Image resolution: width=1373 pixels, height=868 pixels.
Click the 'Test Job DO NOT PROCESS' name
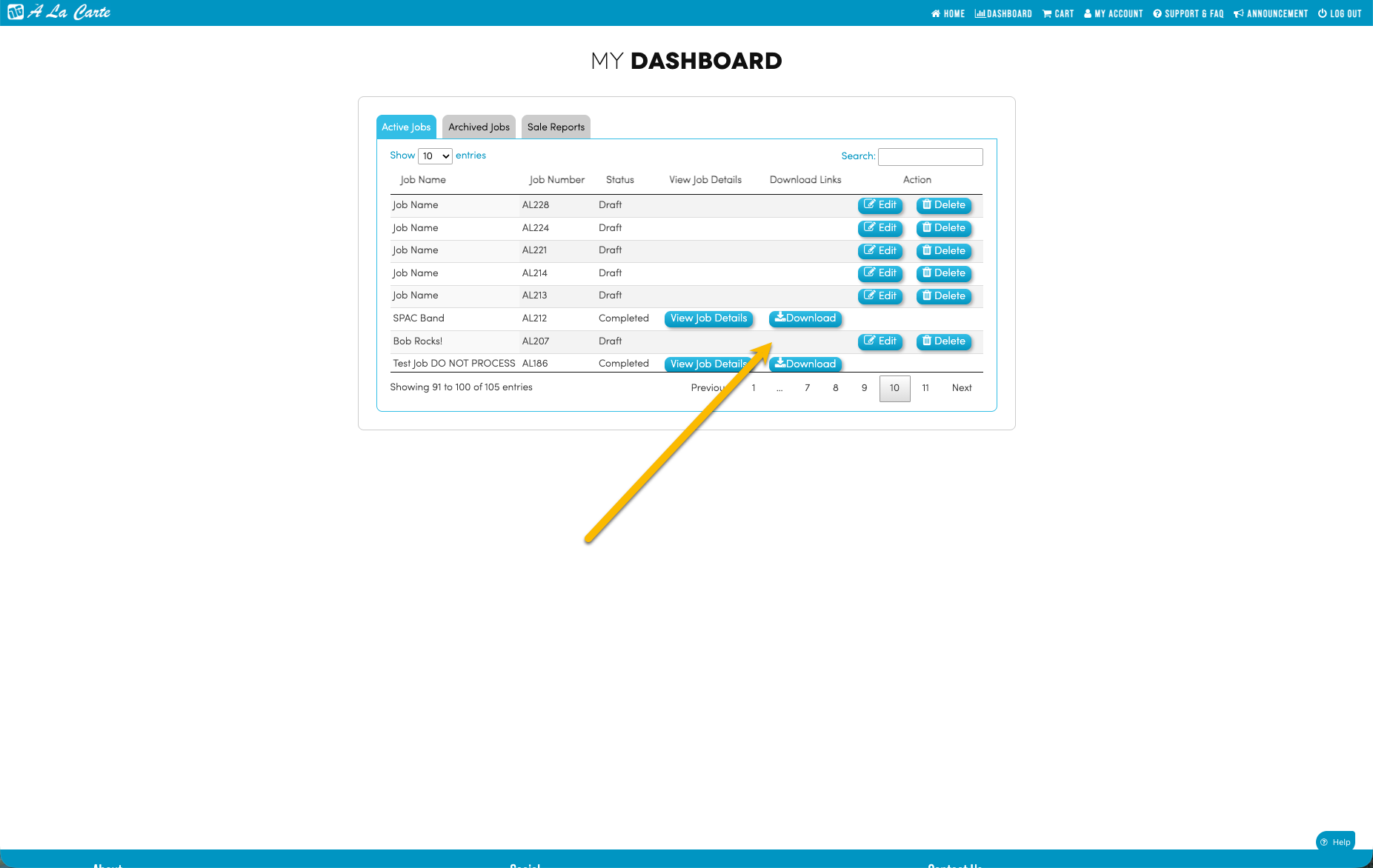(x=453, y=364)
